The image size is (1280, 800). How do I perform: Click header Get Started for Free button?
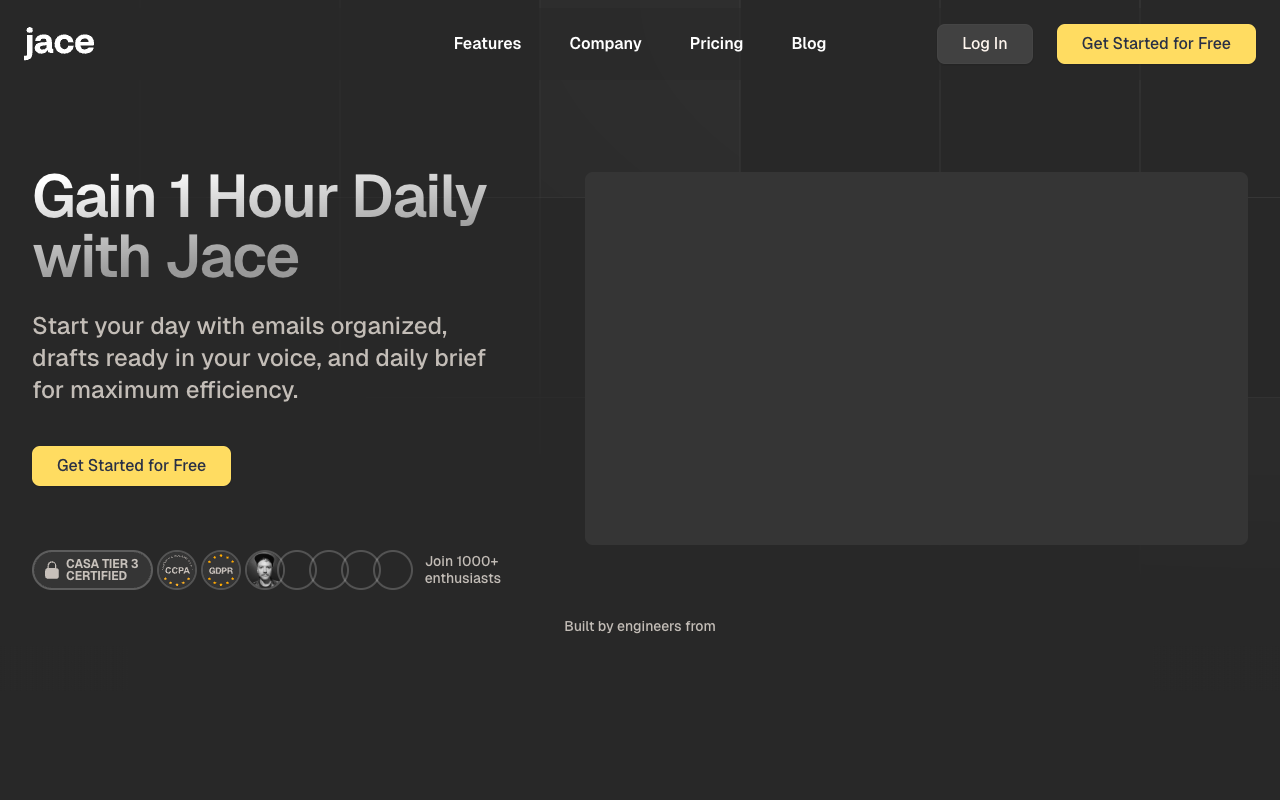[x=1156, y=44]
